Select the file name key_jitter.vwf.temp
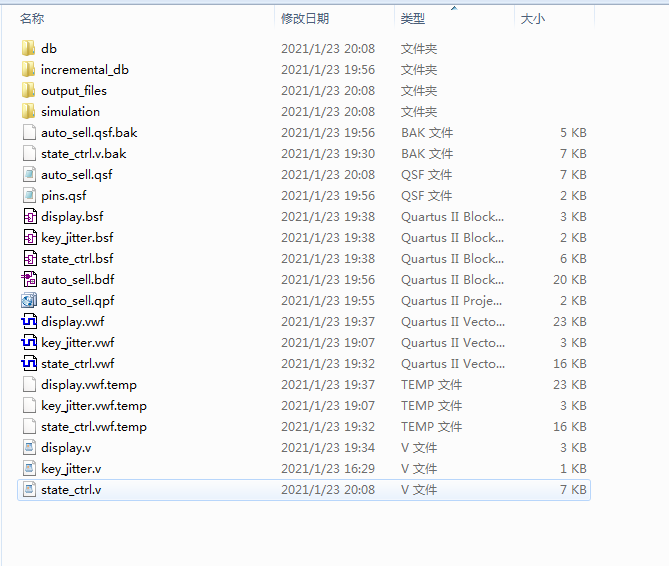 [94, 406]
